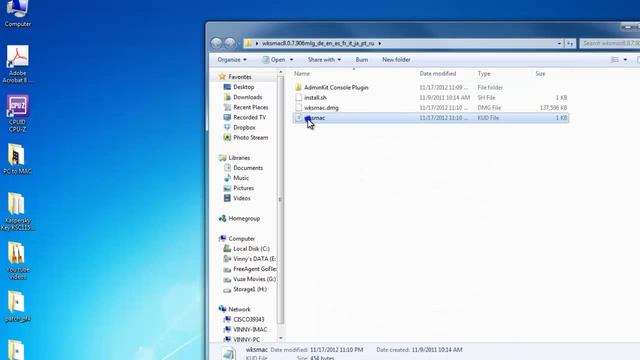Click the Burn toolbar button
Screen dimensions: 640x360
(362, 60)
